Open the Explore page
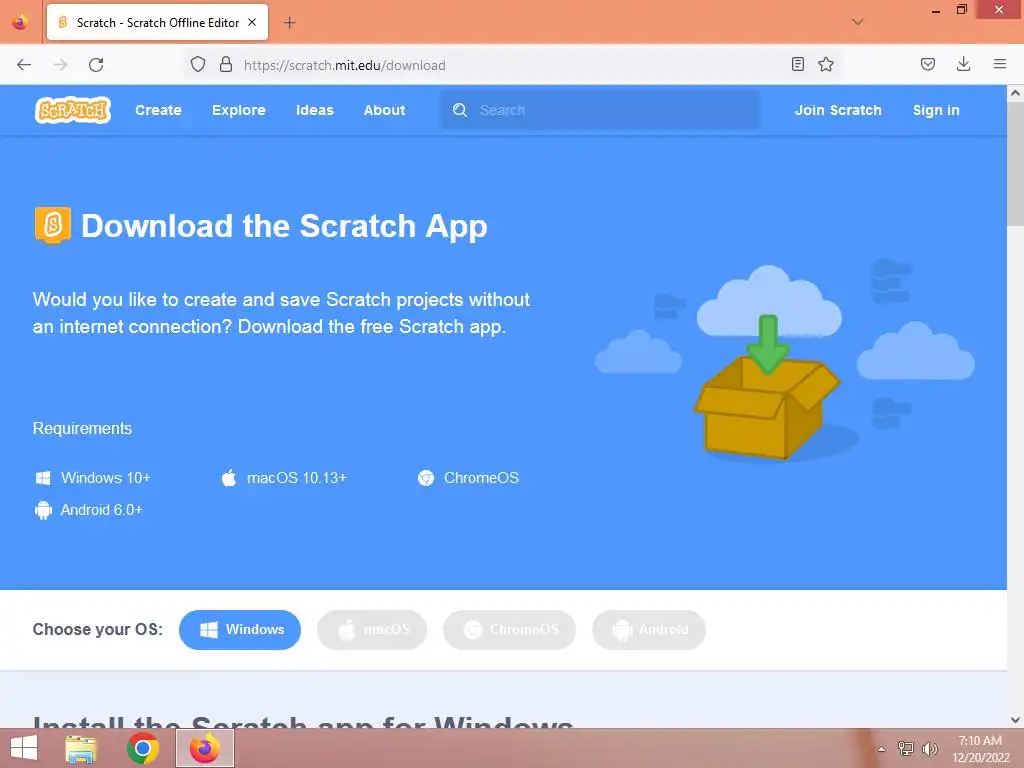Screen dimensions: 1024x768 238,110
